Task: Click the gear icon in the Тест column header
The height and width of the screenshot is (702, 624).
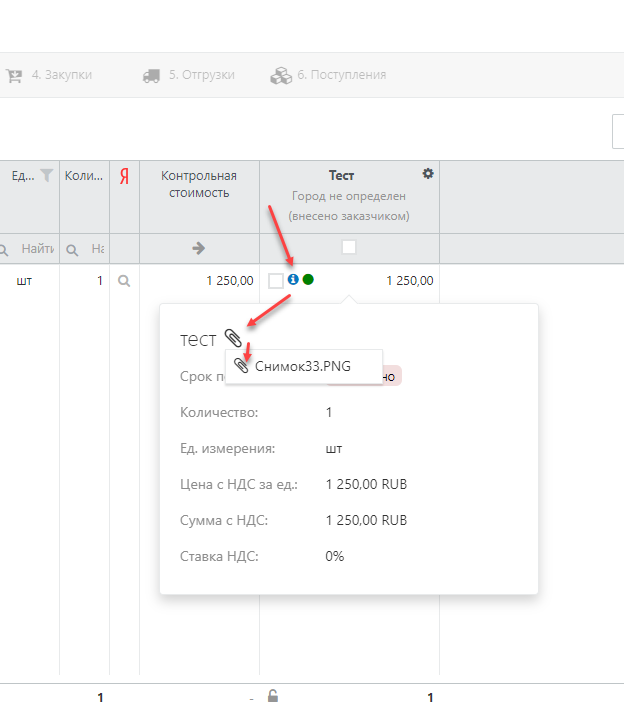Action: click(428, 174)
